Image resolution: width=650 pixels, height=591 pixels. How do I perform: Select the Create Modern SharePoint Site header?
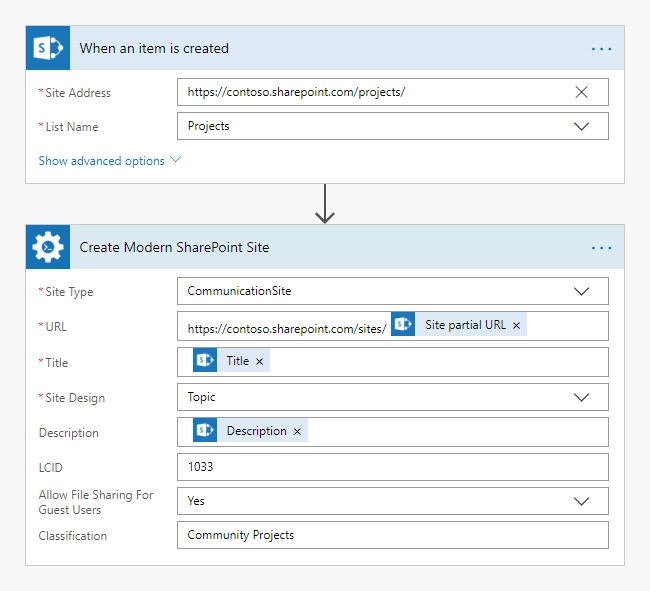325,247
